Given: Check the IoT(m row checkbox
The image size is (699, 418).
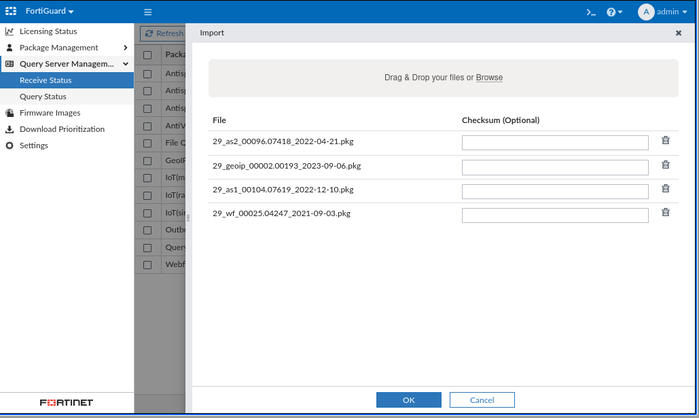Looking at the screenshot, I should pyautogui.click(x=147, y=178).
